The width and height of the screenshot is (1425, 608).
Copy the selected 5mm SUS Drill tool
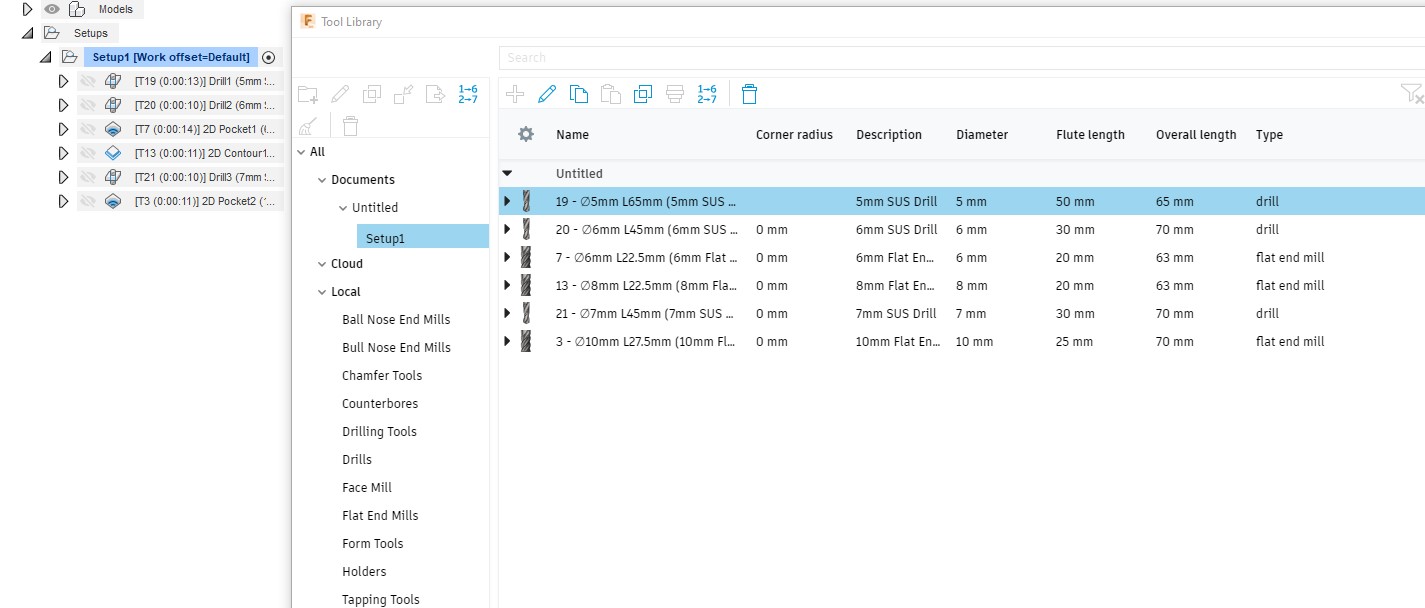pos(579,93)
